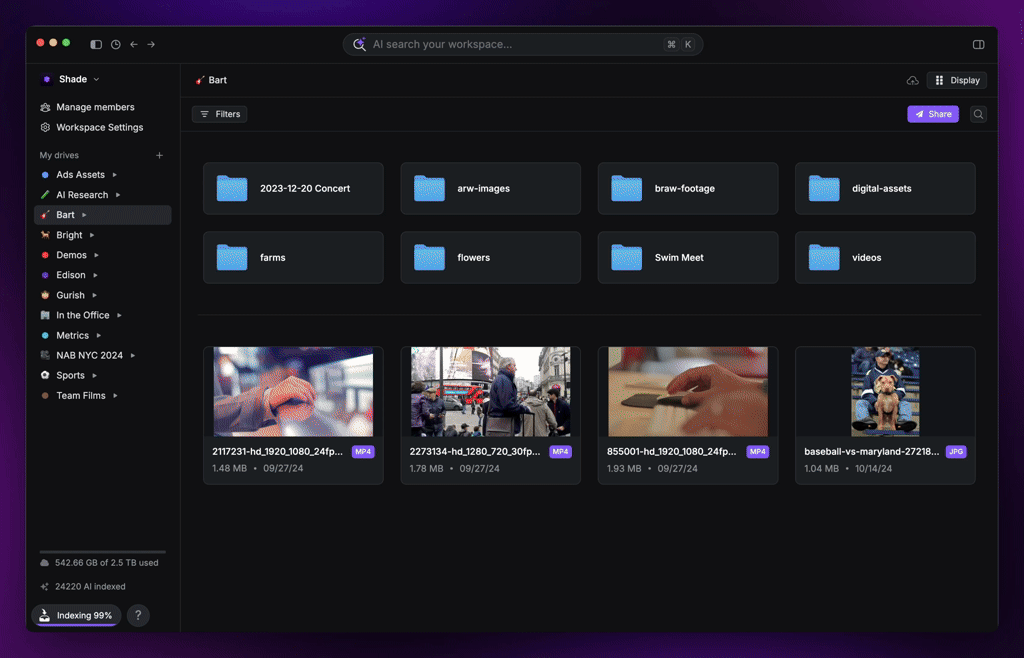This screenshot has width=1024, height=658.
Task: Open Workspace Settings gear item
Action: (99, 127)
